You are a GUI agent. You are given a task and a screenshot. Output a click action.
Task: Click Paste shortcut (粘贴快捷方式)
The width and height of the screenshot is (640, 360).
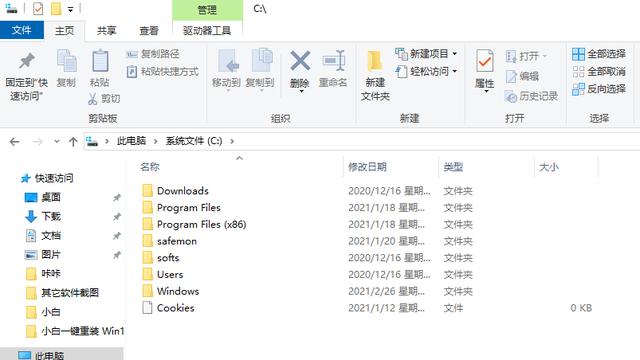[162, 72]
